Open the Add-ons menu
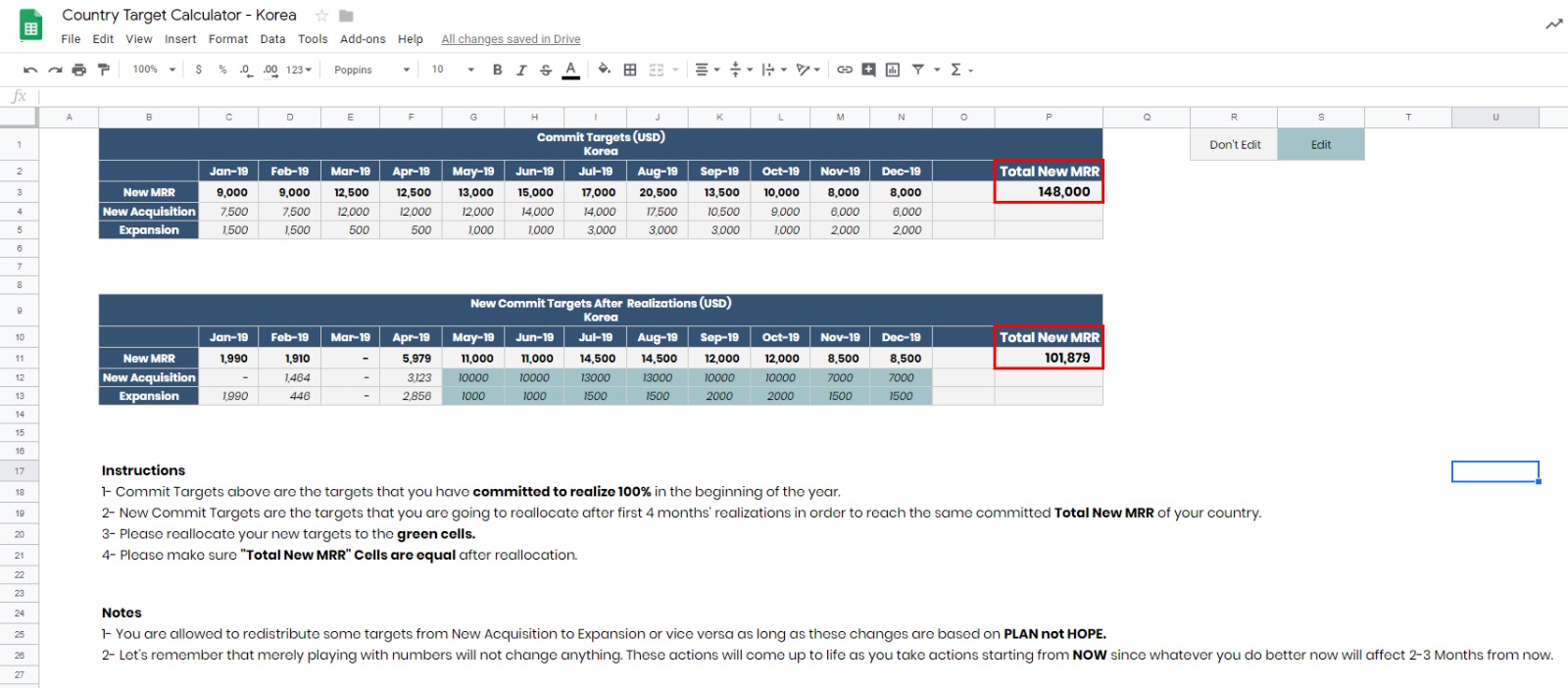Screen dimensions: 1568x688 point(363,39)
